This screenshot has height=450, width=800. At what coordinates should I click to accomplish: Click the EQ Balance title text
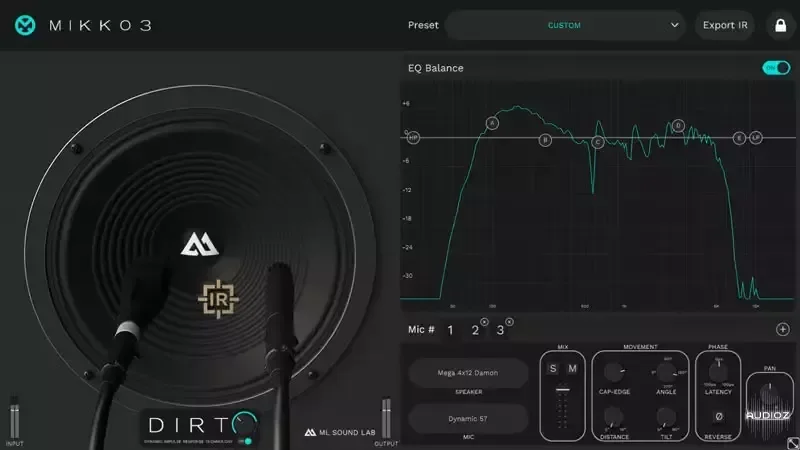pos(436,68)
